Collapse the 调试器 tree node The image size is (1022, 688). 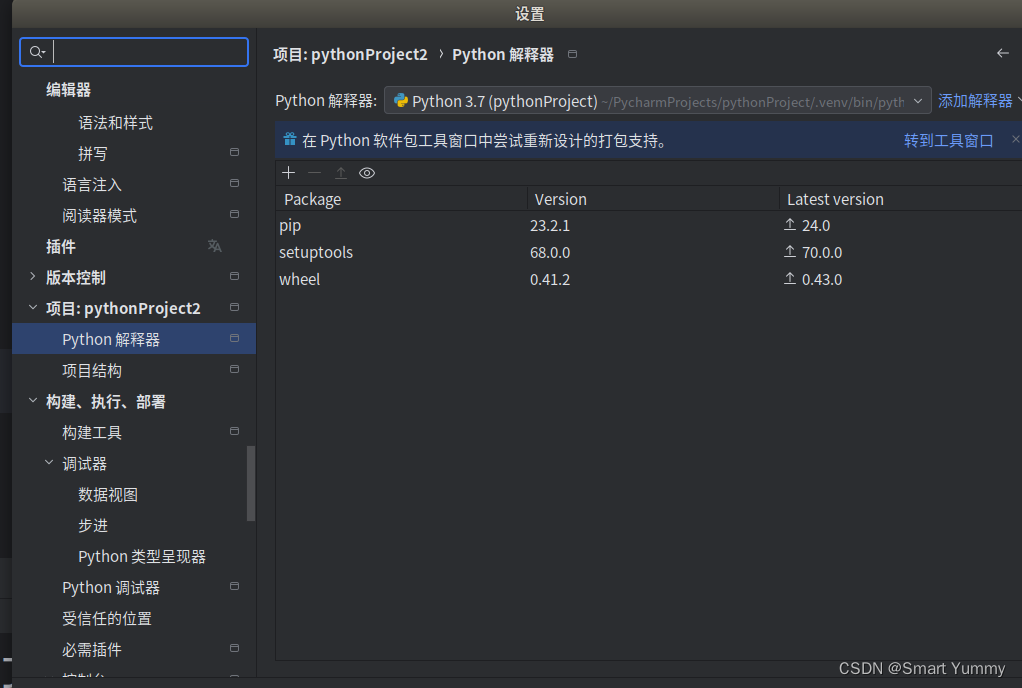(x=48, y=463)
